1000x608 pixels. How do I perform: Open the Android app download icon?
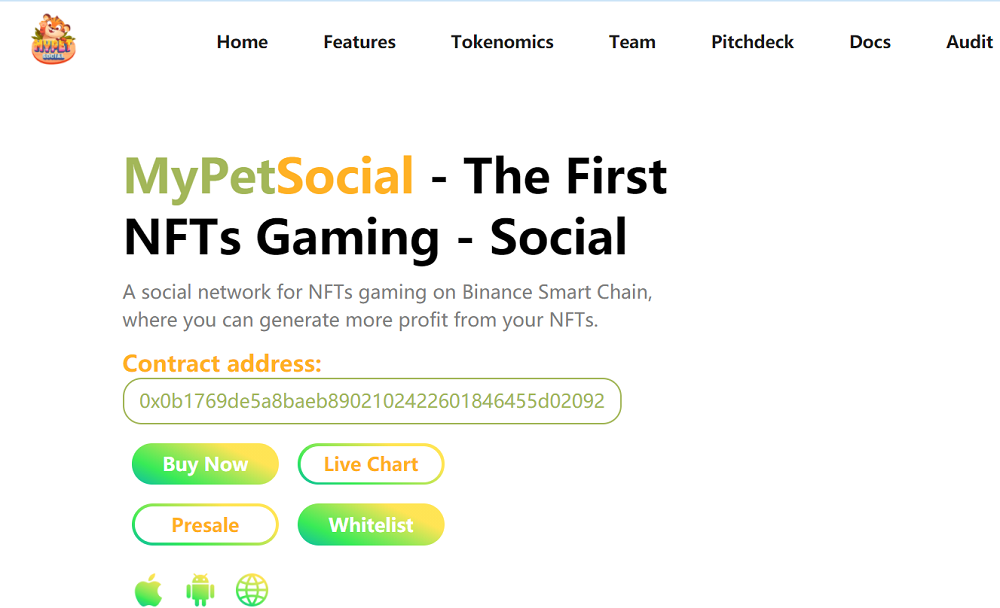pyautogui.click(x=200, y=590)
